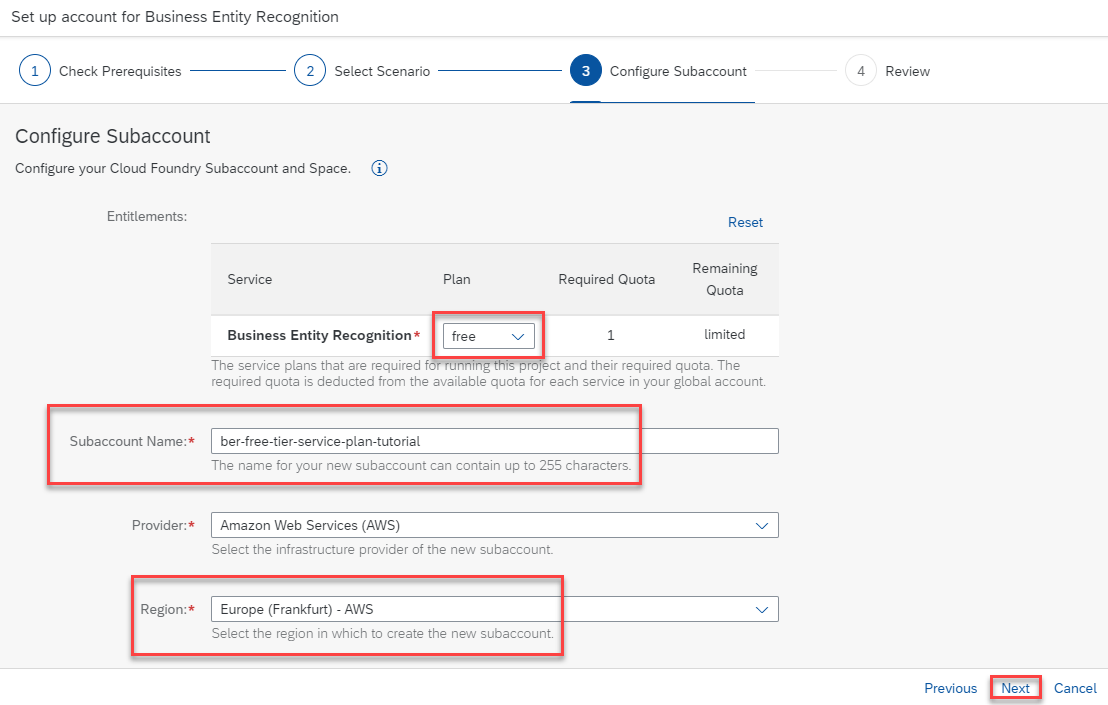Select the Business Entity Recognition row label
The width and height of the screenshot is (1108, 705).
[x=319, y=336]
